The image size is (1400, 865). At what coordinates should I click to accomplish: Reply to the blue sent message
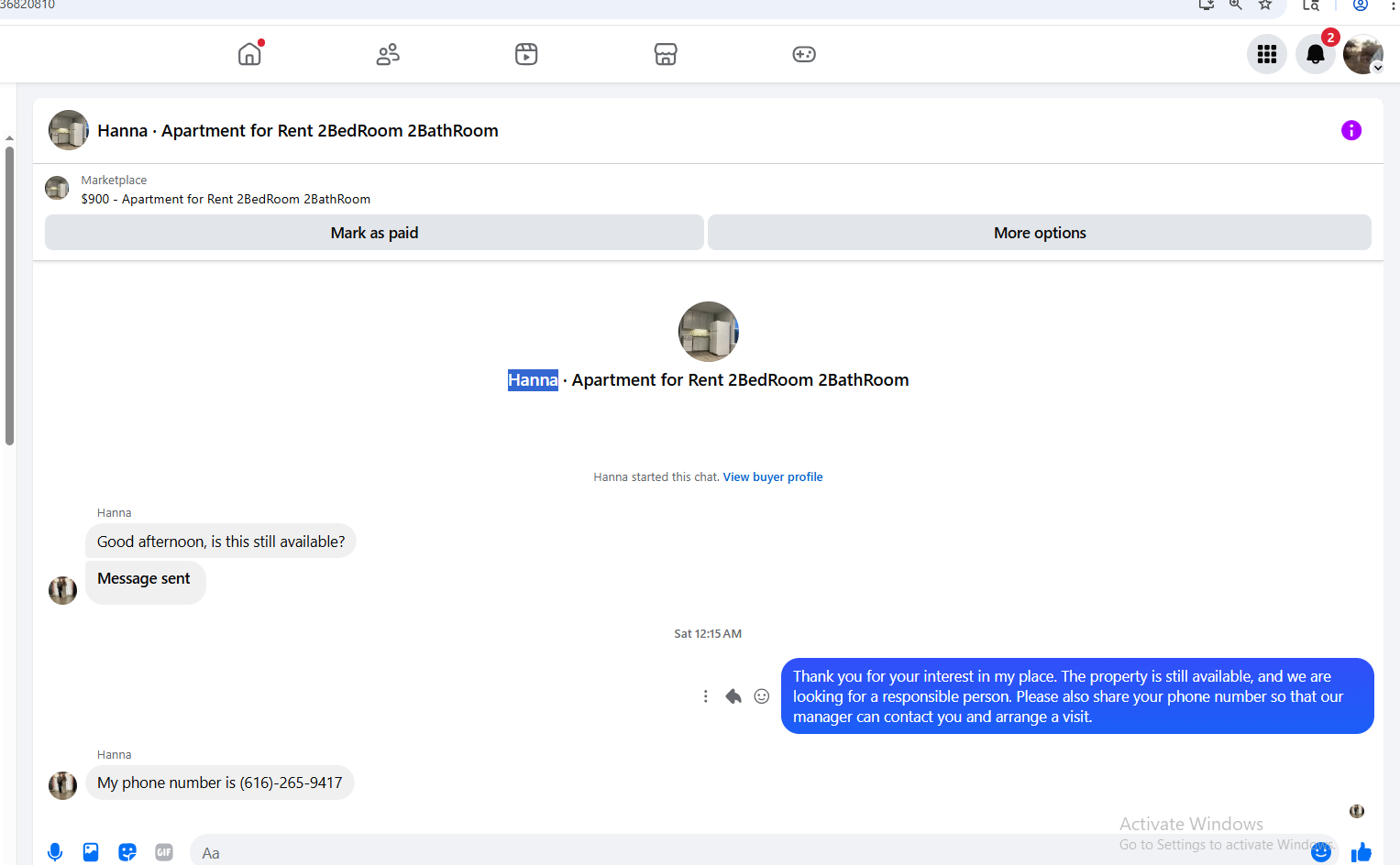tap(733, 696)
